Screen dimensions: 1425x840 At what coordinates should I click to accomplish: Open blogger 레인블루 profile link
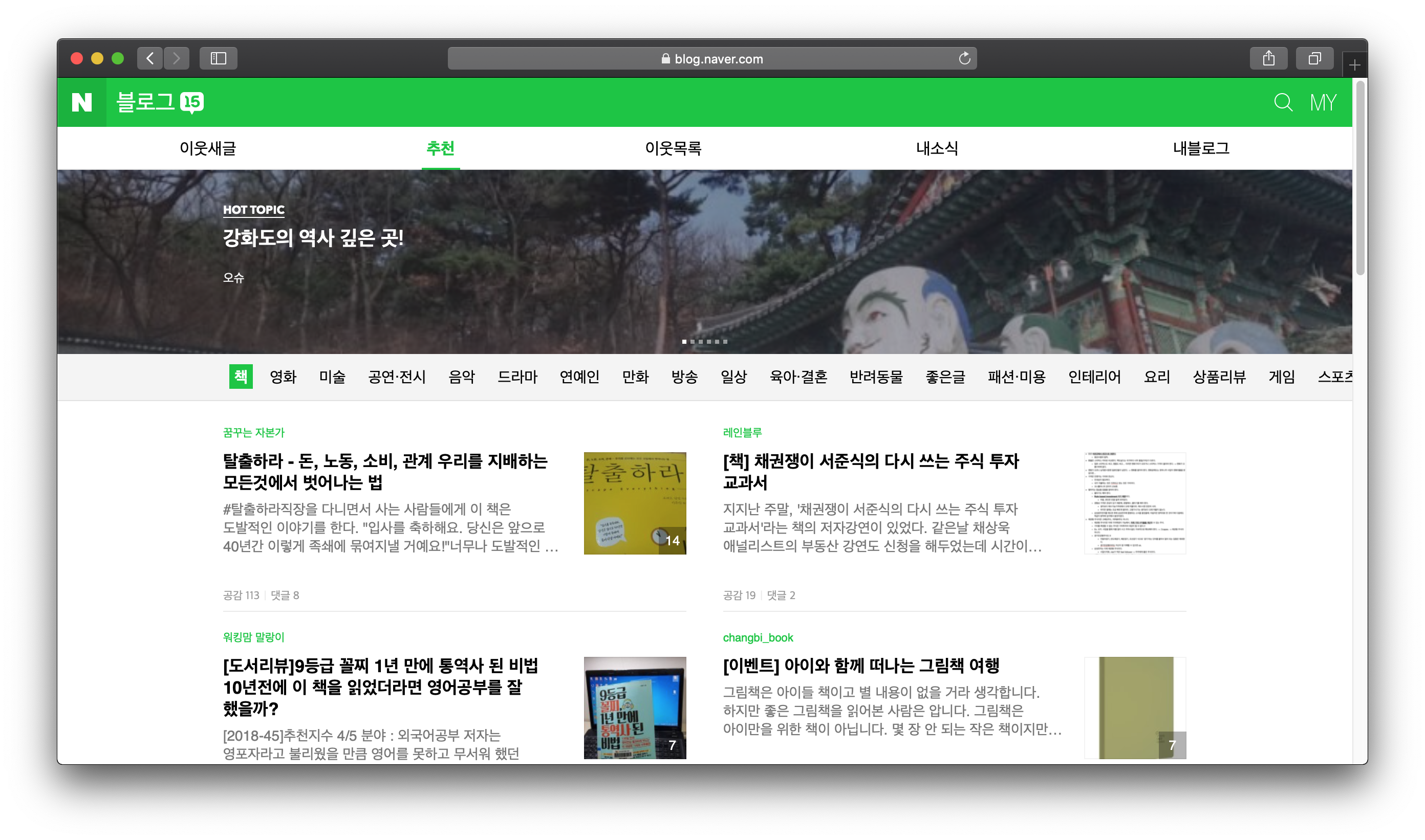click(742, 432)
